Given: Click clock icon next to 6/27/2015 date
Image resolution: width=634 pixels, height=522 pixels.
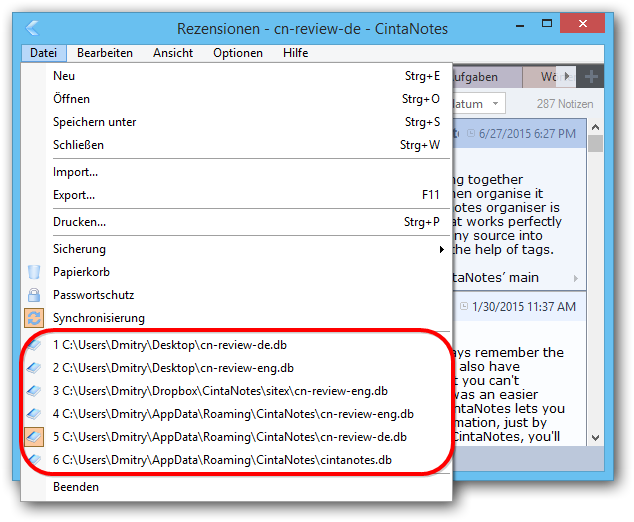Looking at the screenshot, I should 471,133.
